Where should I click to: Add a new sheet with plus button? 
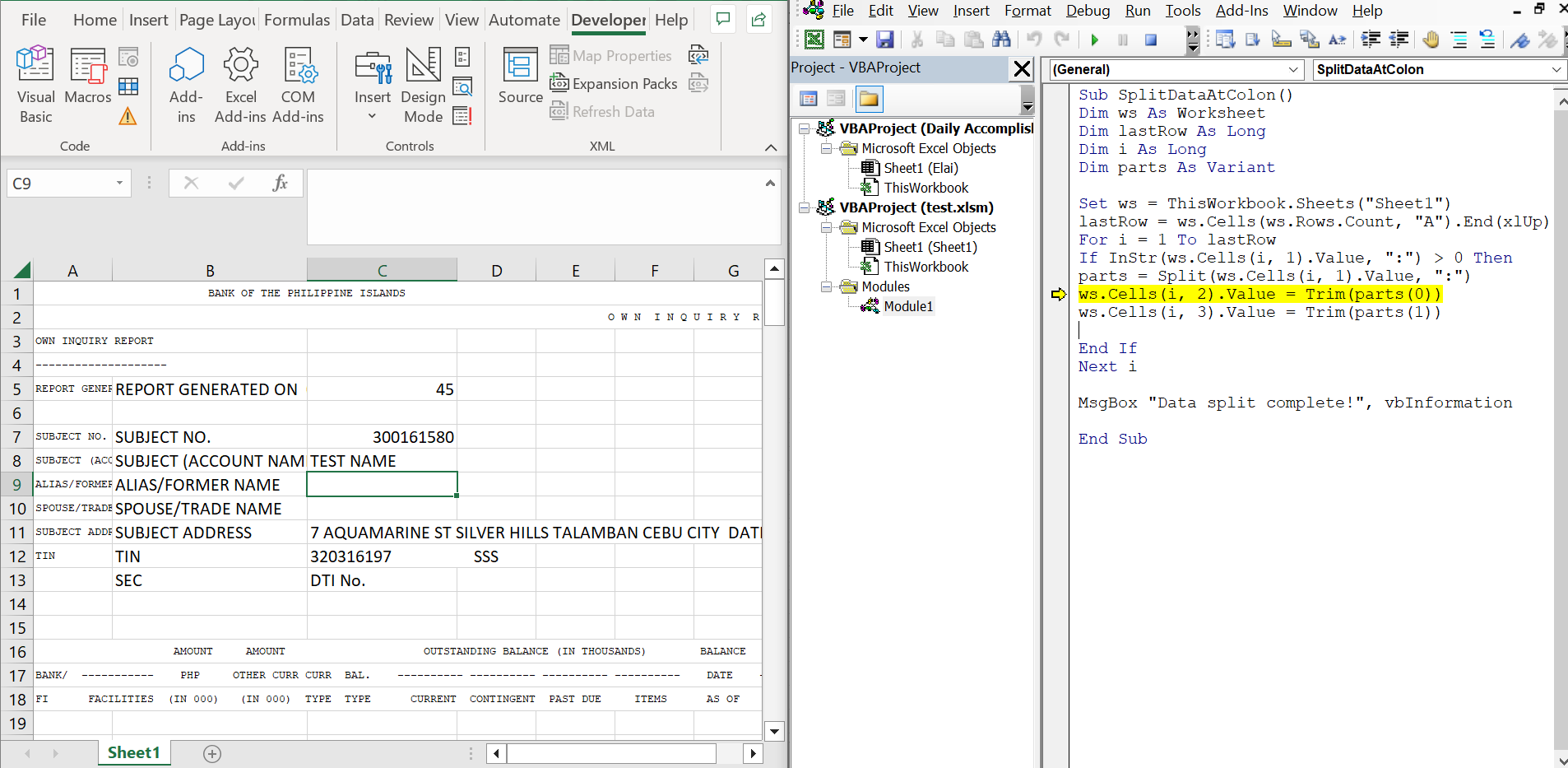coord(212,754)
